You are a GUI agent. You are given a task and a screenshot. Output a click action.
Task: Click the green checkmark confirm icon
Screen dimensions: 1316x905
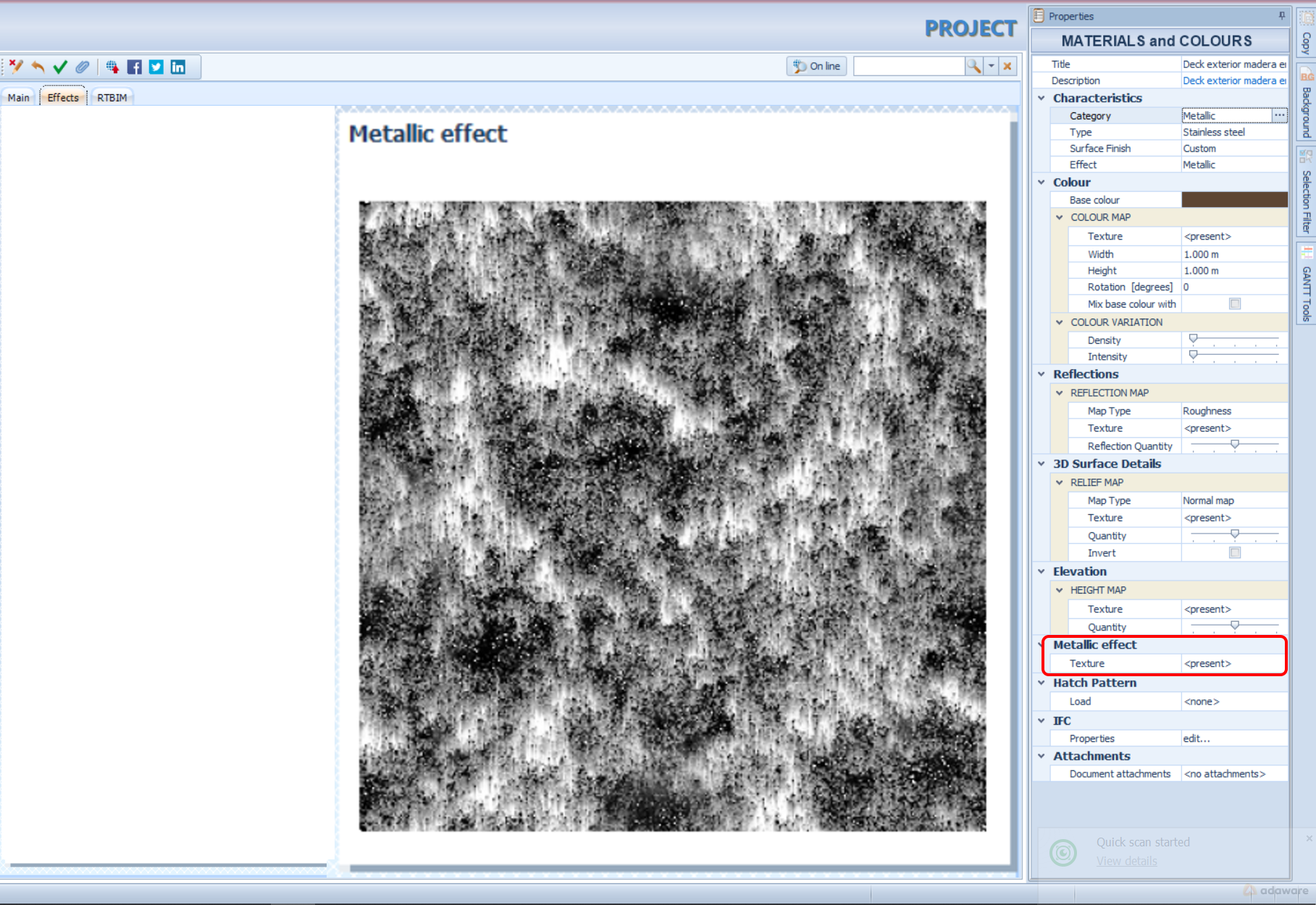point(60,67)
